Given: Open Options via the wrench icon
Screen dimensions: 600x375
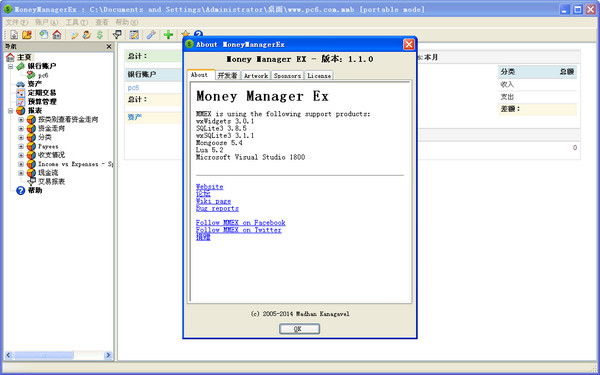Looking at the screenshot, I should pos(151,35).
